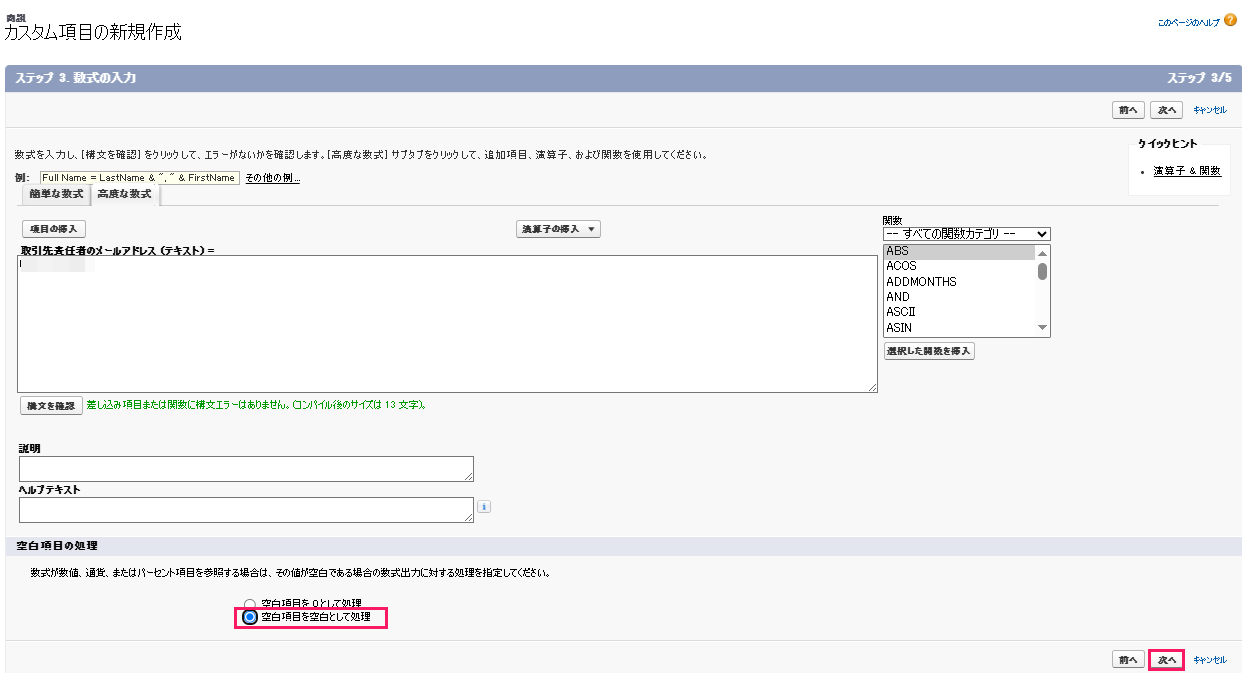Viewport: 1242px width, 673px height.
Task: Select radio option 空白項目を空白として処理
Action: (x=250, y=618)
